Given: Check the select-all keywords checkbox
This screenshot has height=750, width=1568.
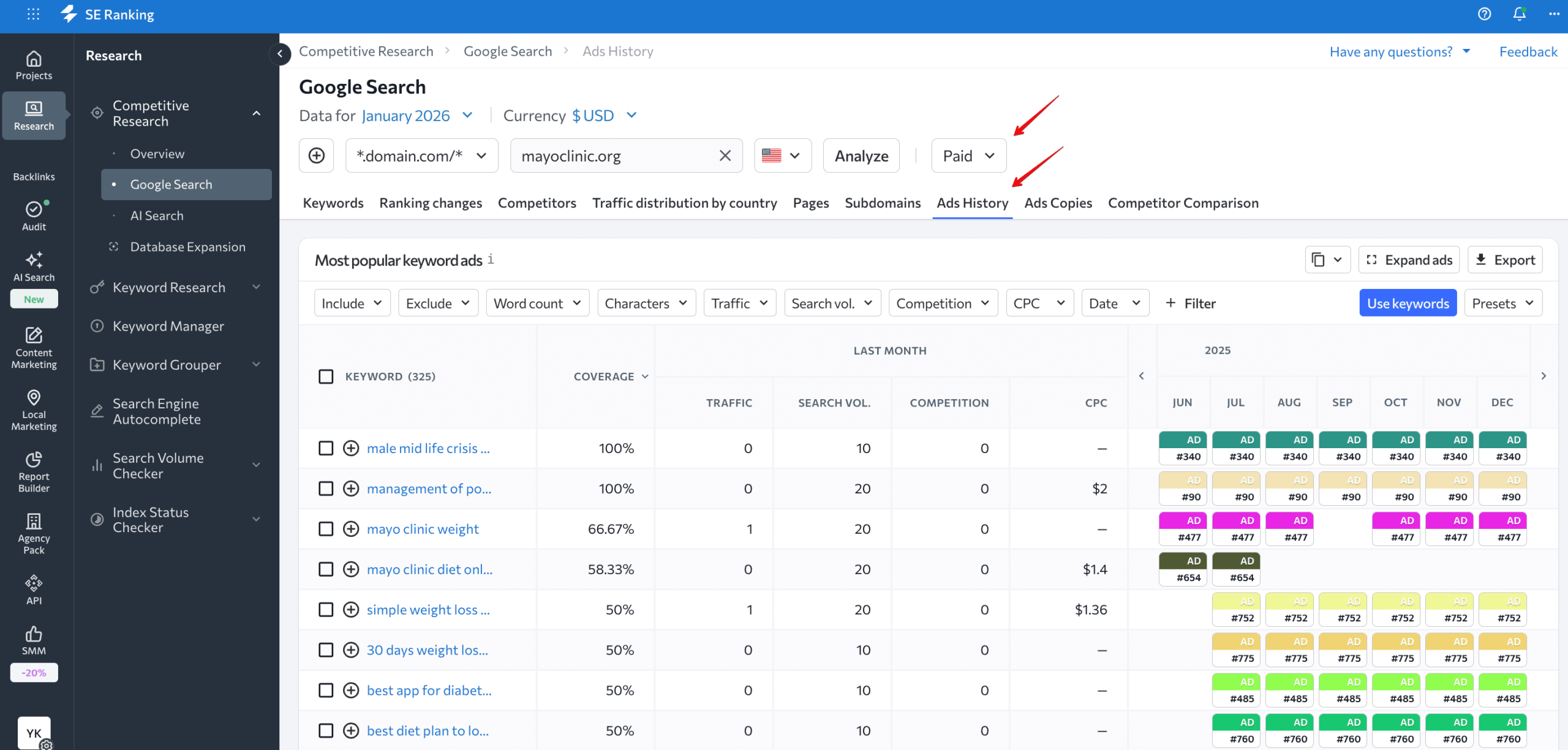Looking at the screenshot, I should (x=325, y=376).
